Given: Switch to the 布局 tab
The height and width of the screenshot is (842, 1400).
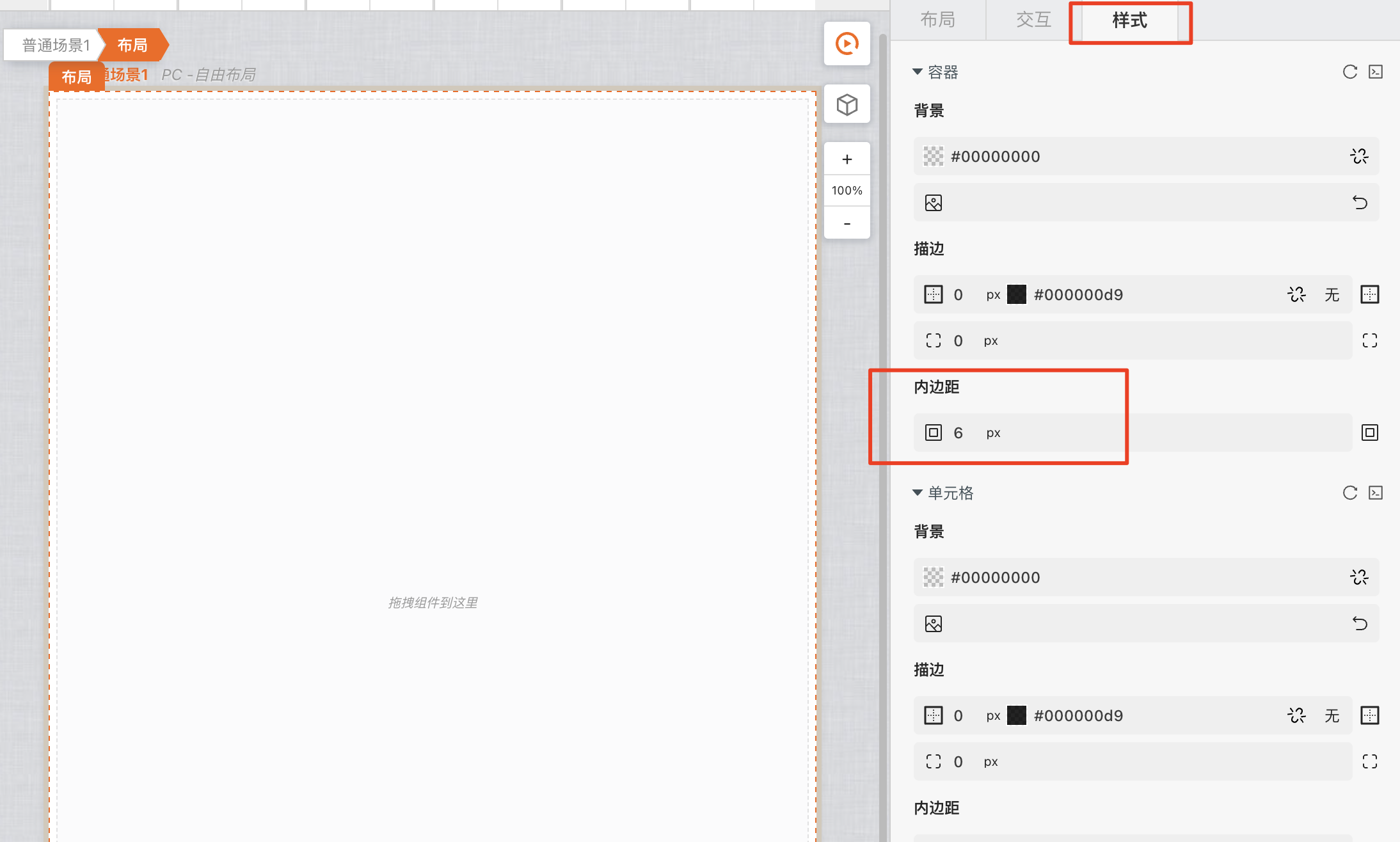Looking at the screenshot, I should click(x=937, y=20).
